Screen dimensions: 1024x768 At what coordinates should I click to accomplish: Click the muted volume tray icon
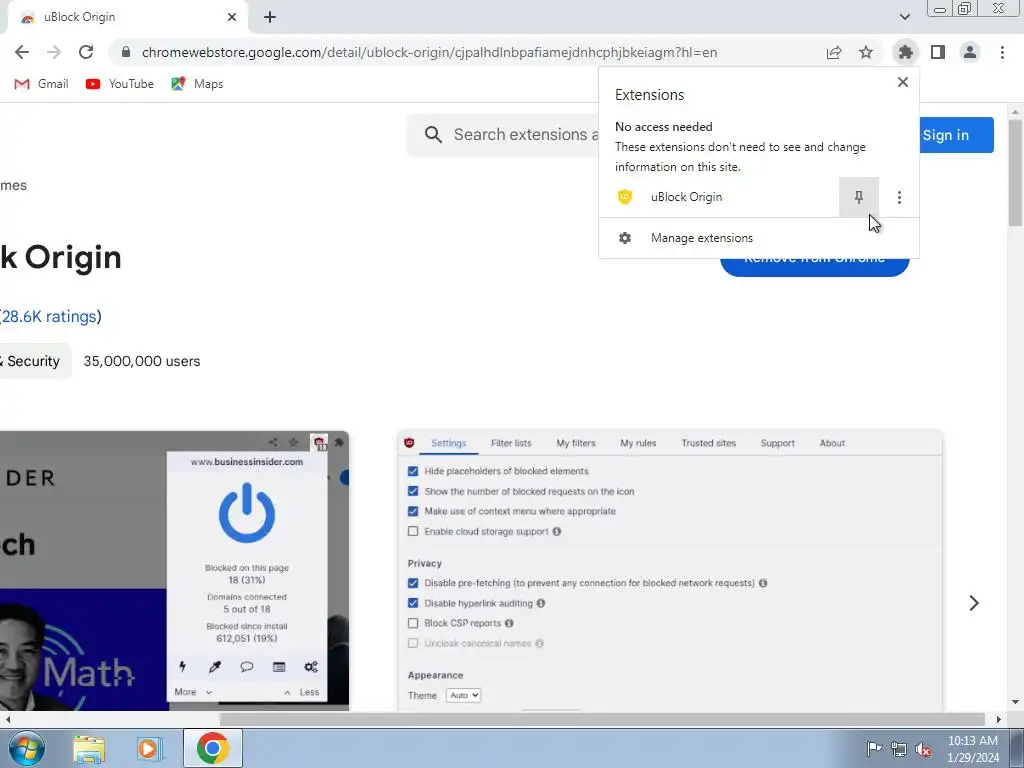click(923, 749)
